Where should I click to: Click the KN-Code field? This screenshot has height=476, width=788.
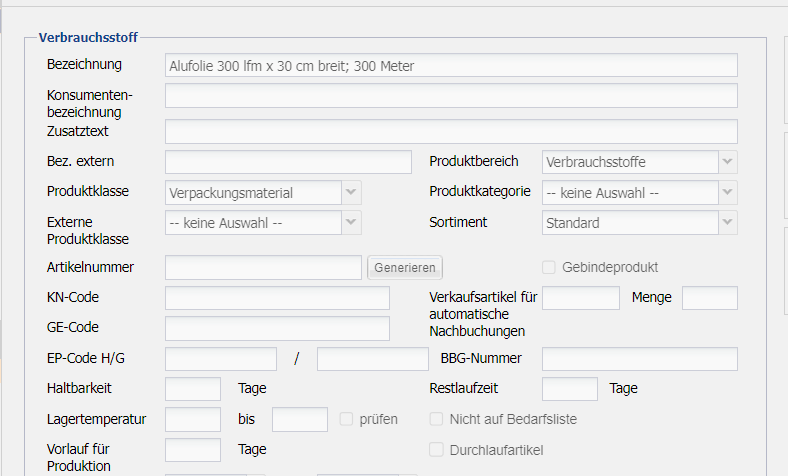pos(277,298)
